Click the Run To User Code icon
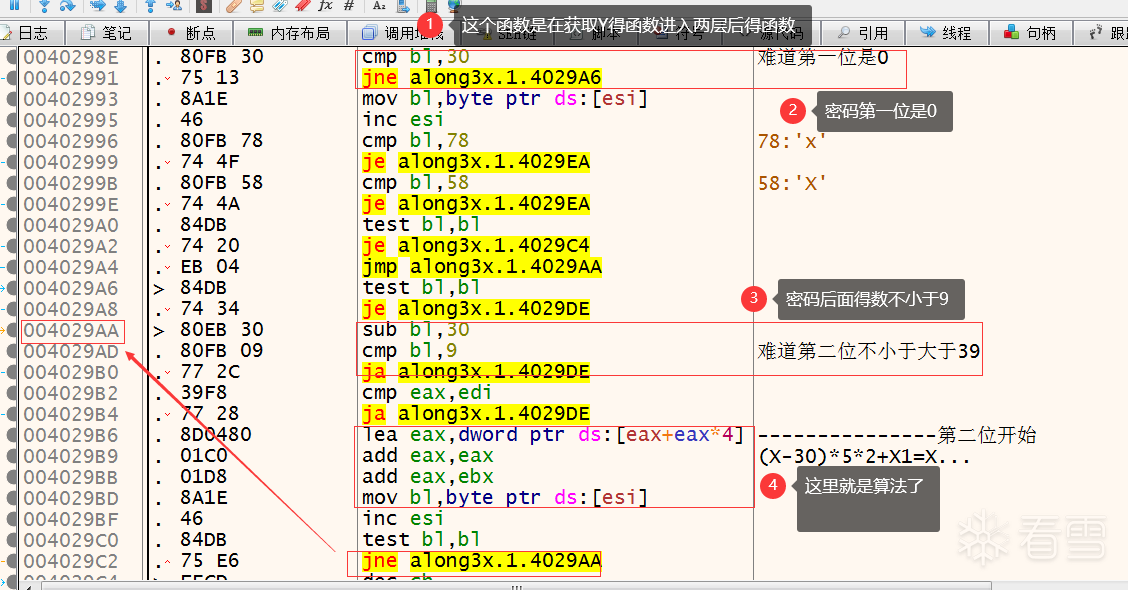 click(x=173, y=5)
